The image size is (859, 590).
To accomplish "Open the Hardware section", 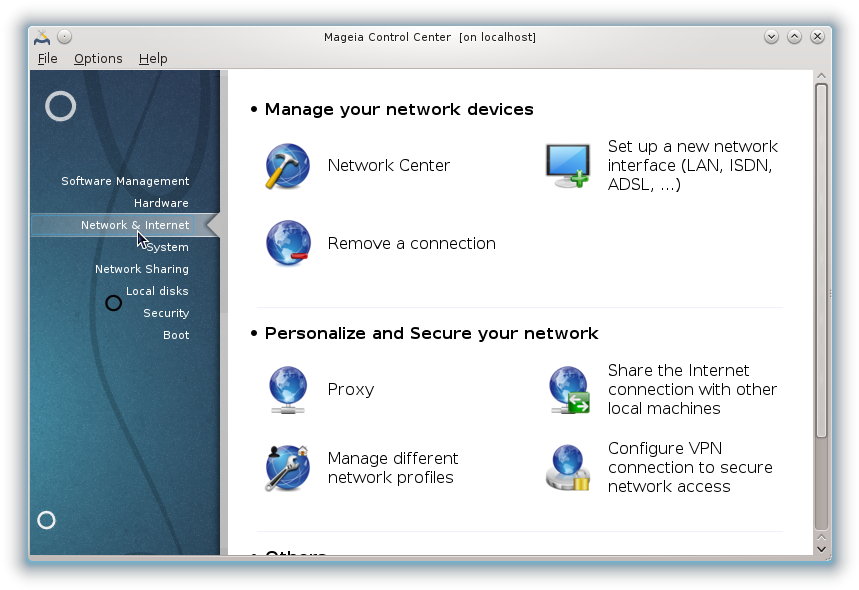I will pyautogui.click(x=160, y=203).
